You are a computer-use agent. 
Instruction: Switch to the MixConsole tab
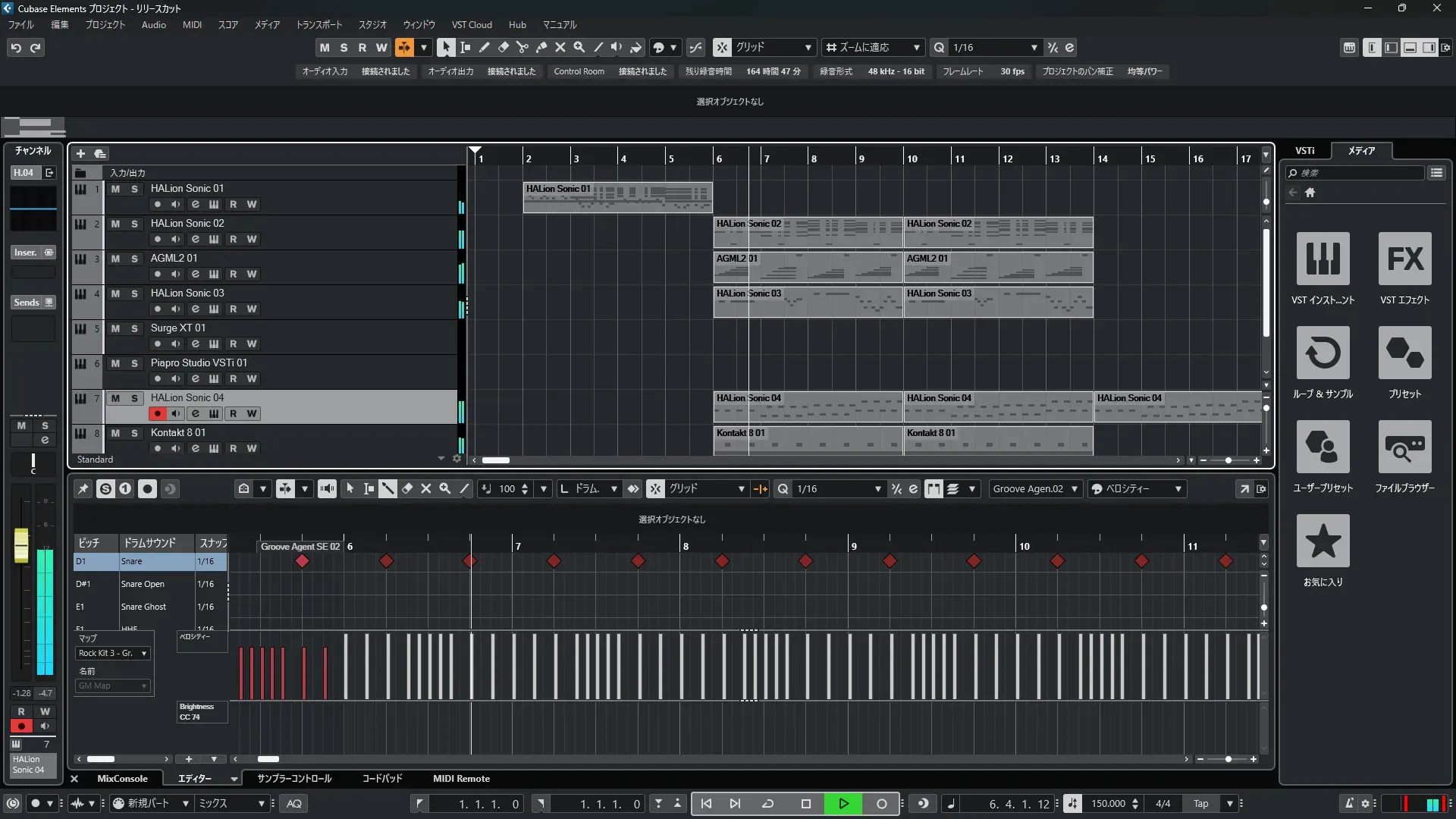pyautogui.click(x=122, y=779)
